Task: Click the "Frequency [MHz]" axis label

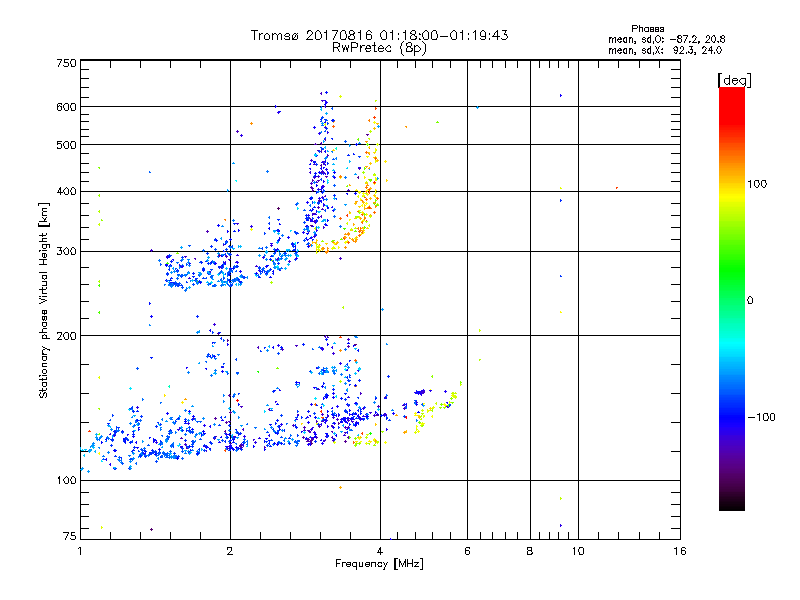Action: pos(379,564)
